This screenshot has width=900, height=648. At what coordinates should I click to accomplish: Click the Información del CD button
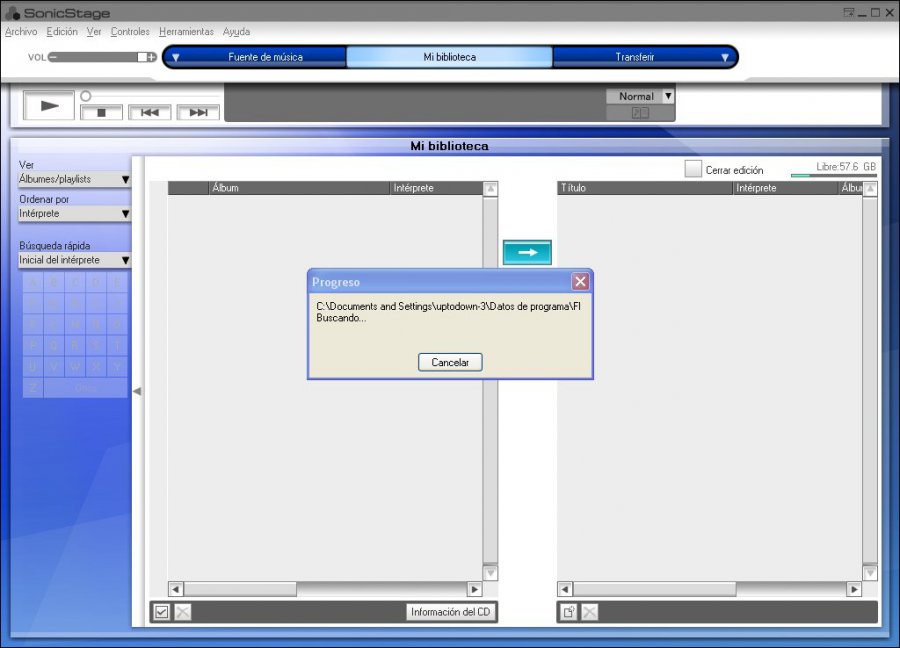[451, 612]
